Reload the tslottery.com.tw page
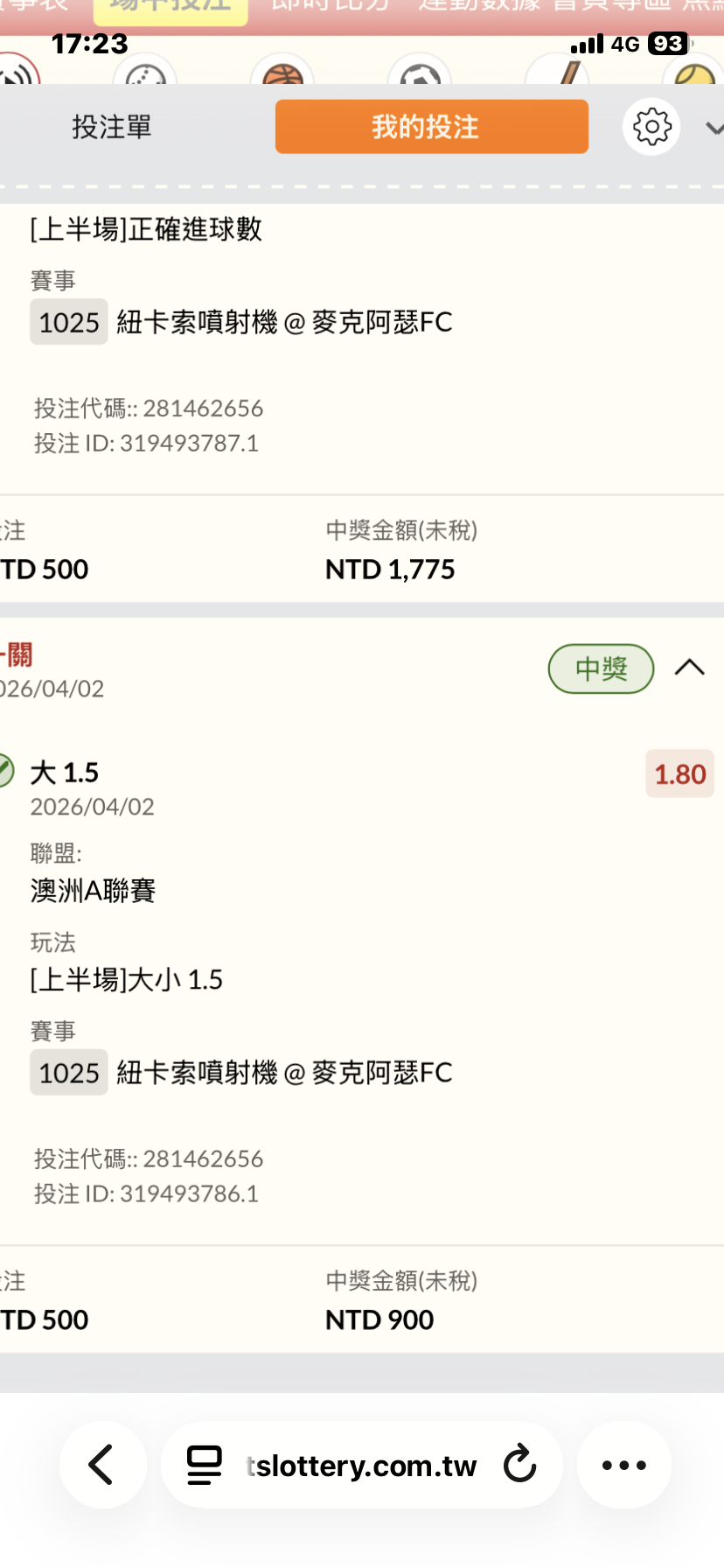Viewport: 724px width, 1568px height. coord(519,1464)
